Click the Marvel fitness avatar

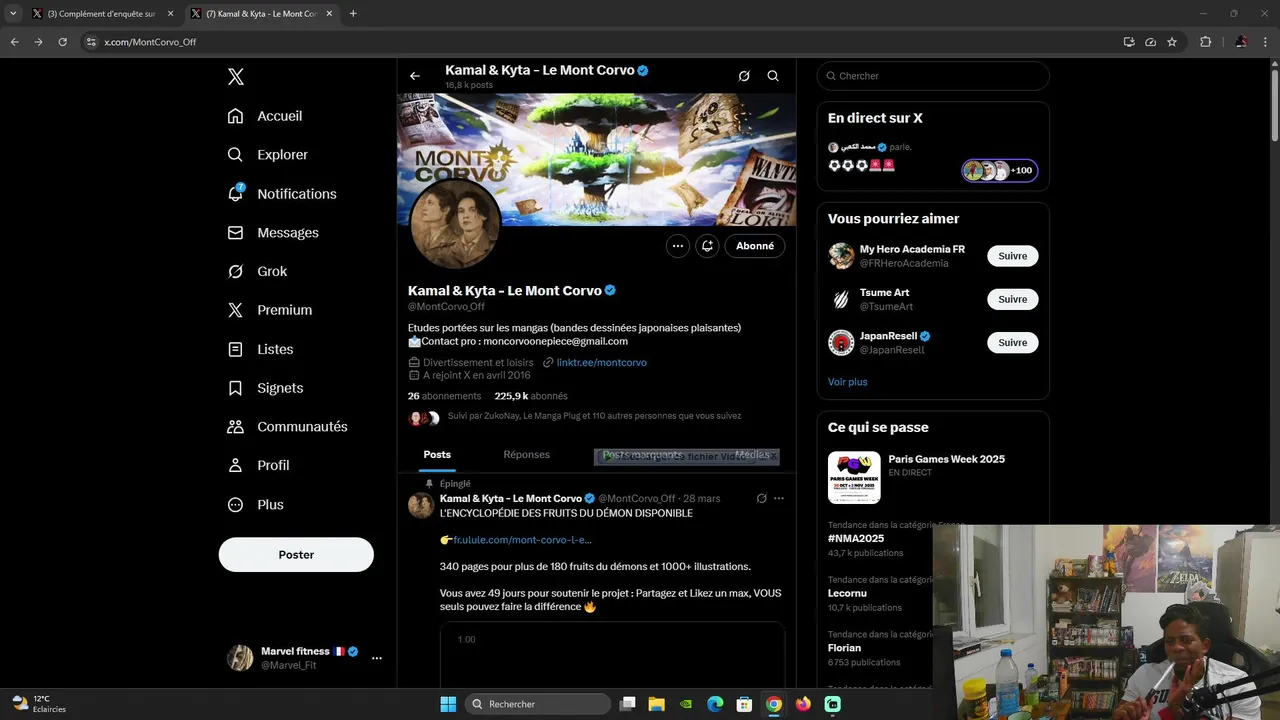[x=240, y=658]
